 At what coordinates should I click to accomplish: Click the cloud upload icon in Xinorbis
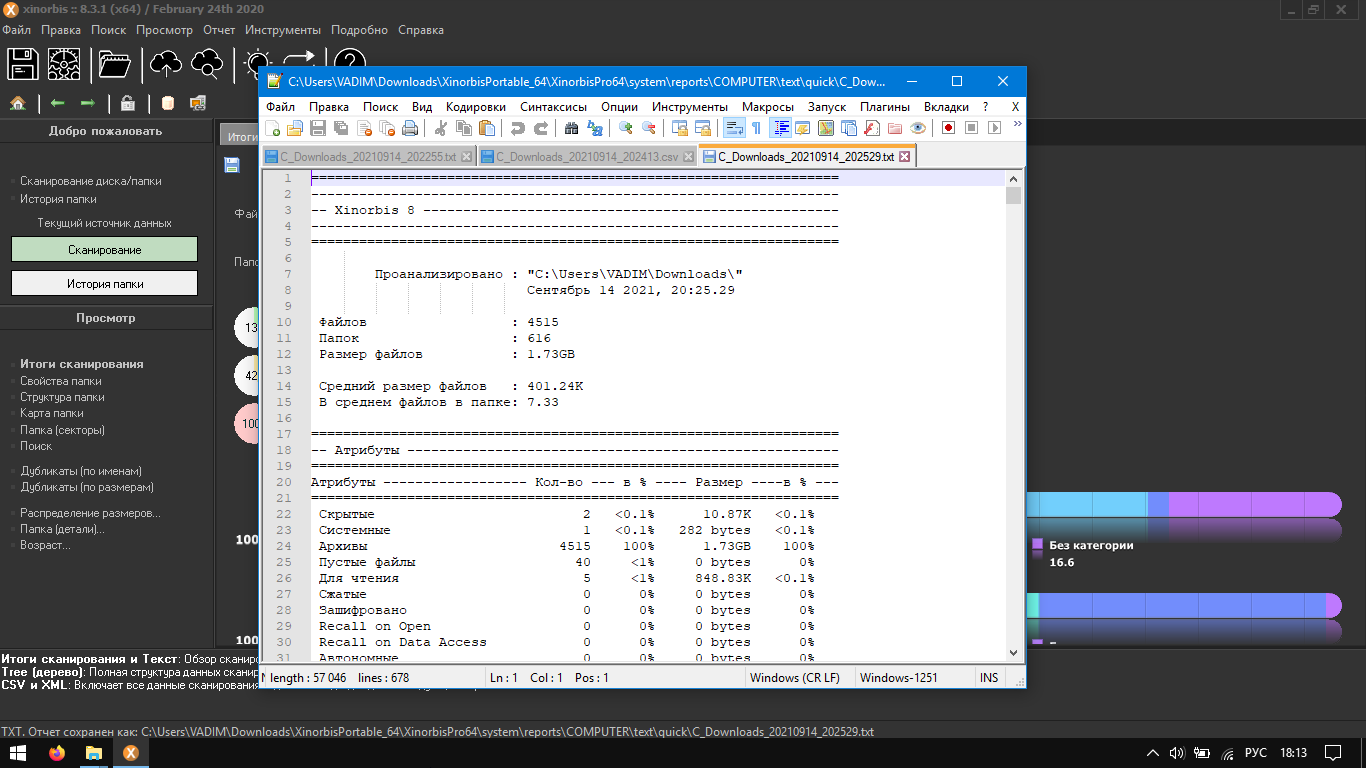165,65
